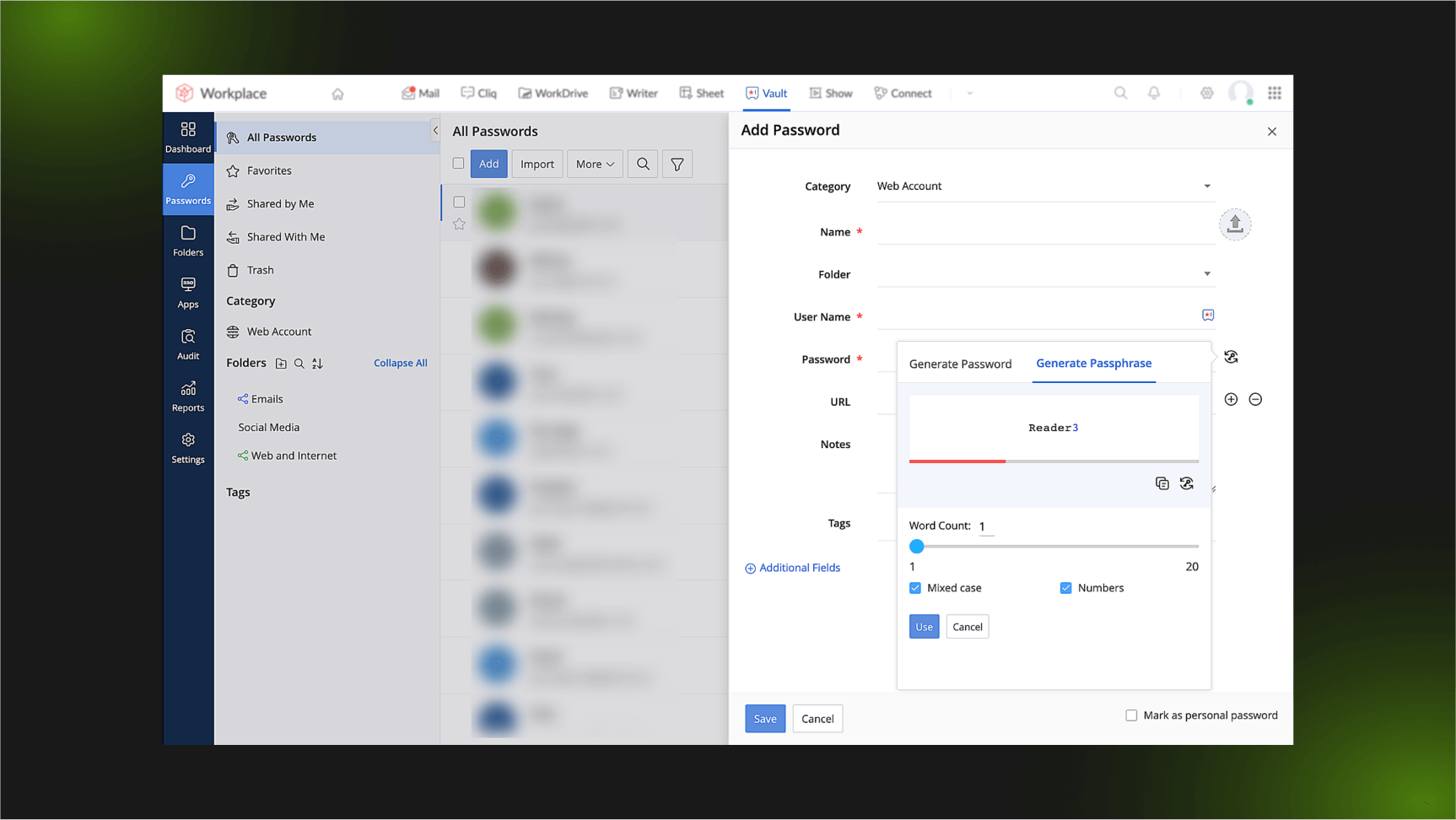Screen dimensions: 1456x820
Task: Click the Word Count slider handle
Action: pos(917,547)
